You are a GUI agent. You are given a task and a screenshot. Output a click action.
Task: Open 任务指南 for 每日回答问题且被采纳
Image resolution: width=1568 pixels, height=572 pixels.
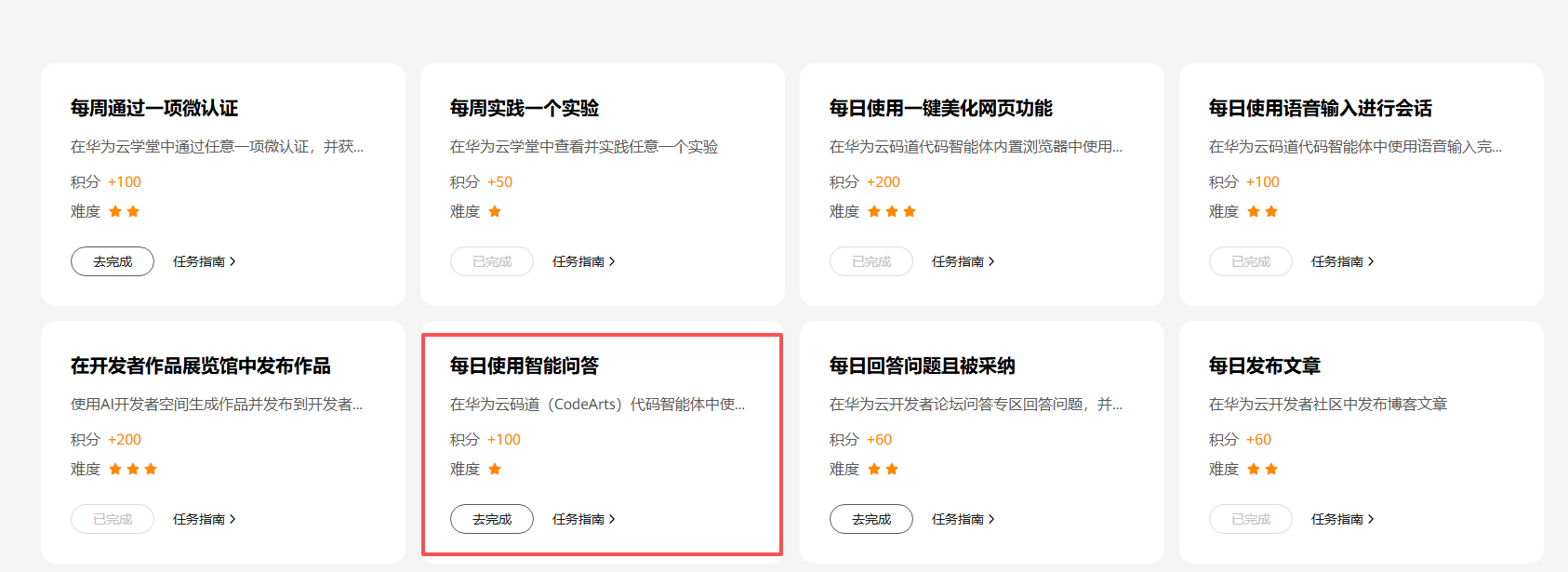963,519
